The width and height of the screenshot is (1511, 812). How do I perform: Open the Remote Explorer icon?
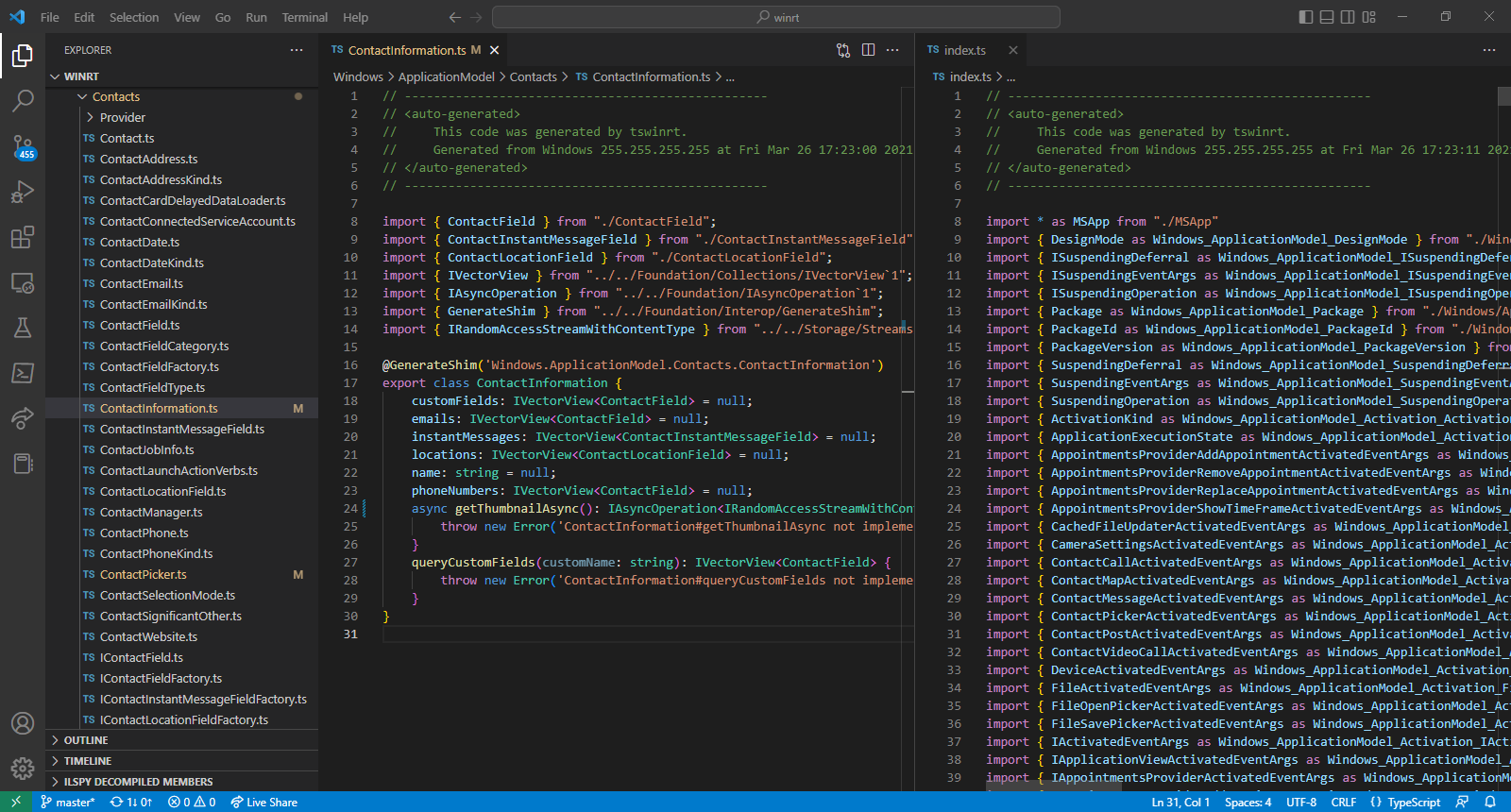pyautogui.click(x=23, y=282)
